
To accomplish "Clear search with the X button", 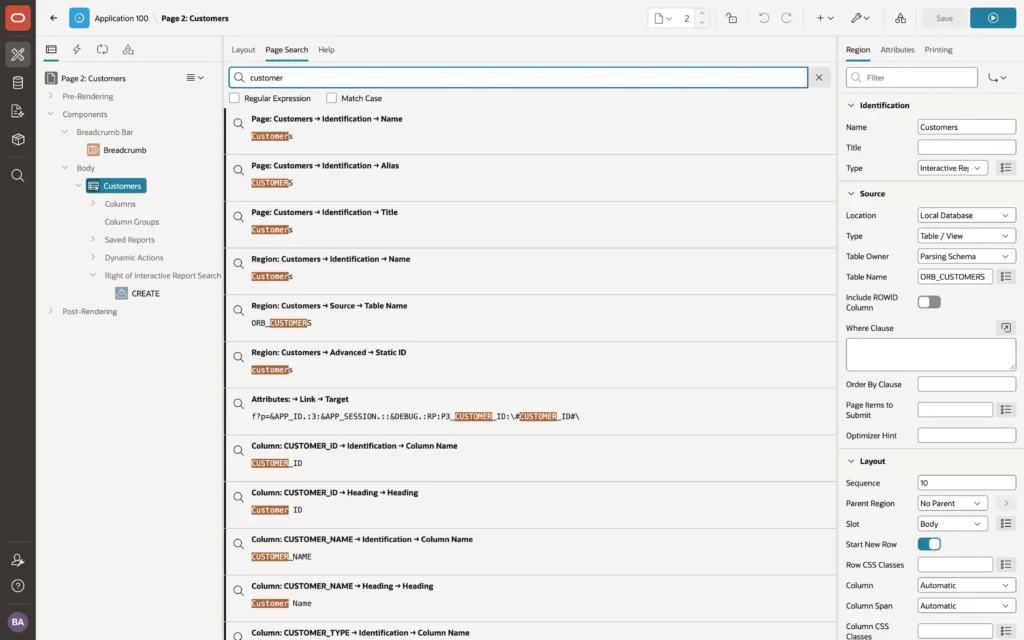I will coord(819,77).
